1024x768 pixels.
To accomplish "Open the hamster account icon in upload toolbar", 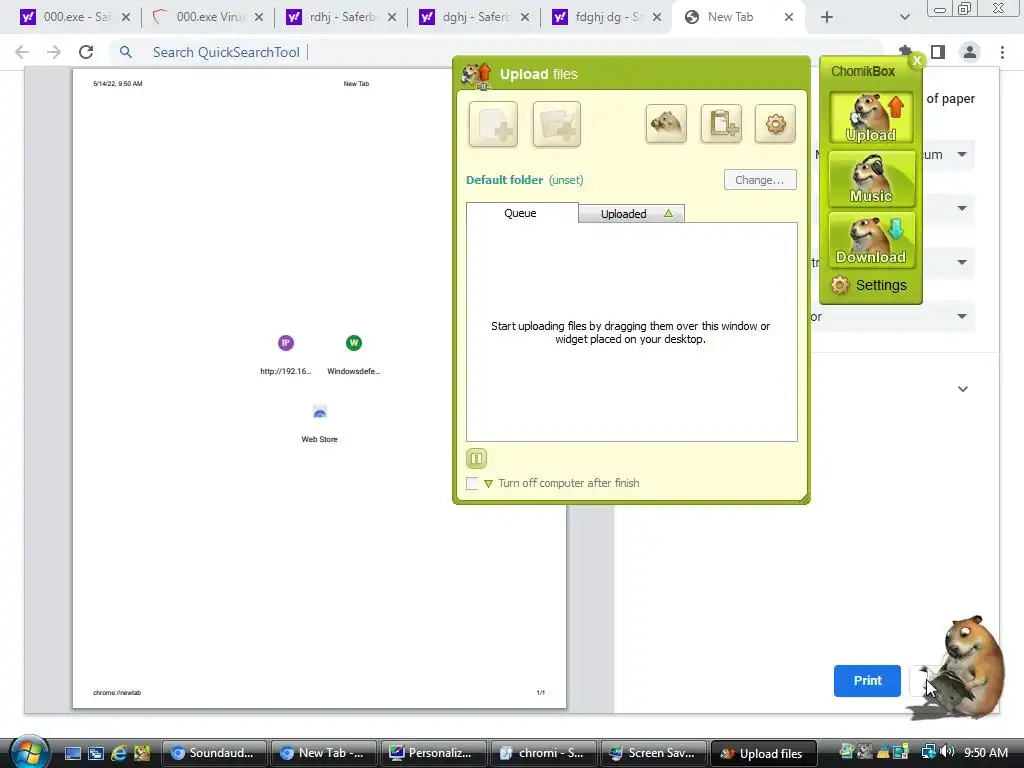I will 666,123.
